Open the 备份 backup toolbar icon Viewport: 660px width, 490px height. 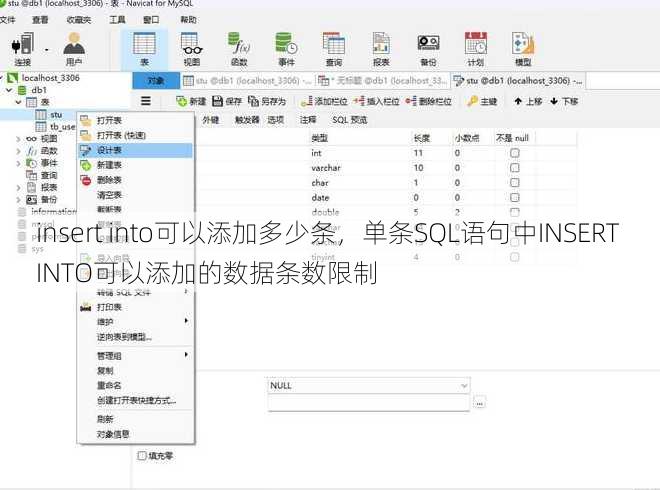pos(428,49)
